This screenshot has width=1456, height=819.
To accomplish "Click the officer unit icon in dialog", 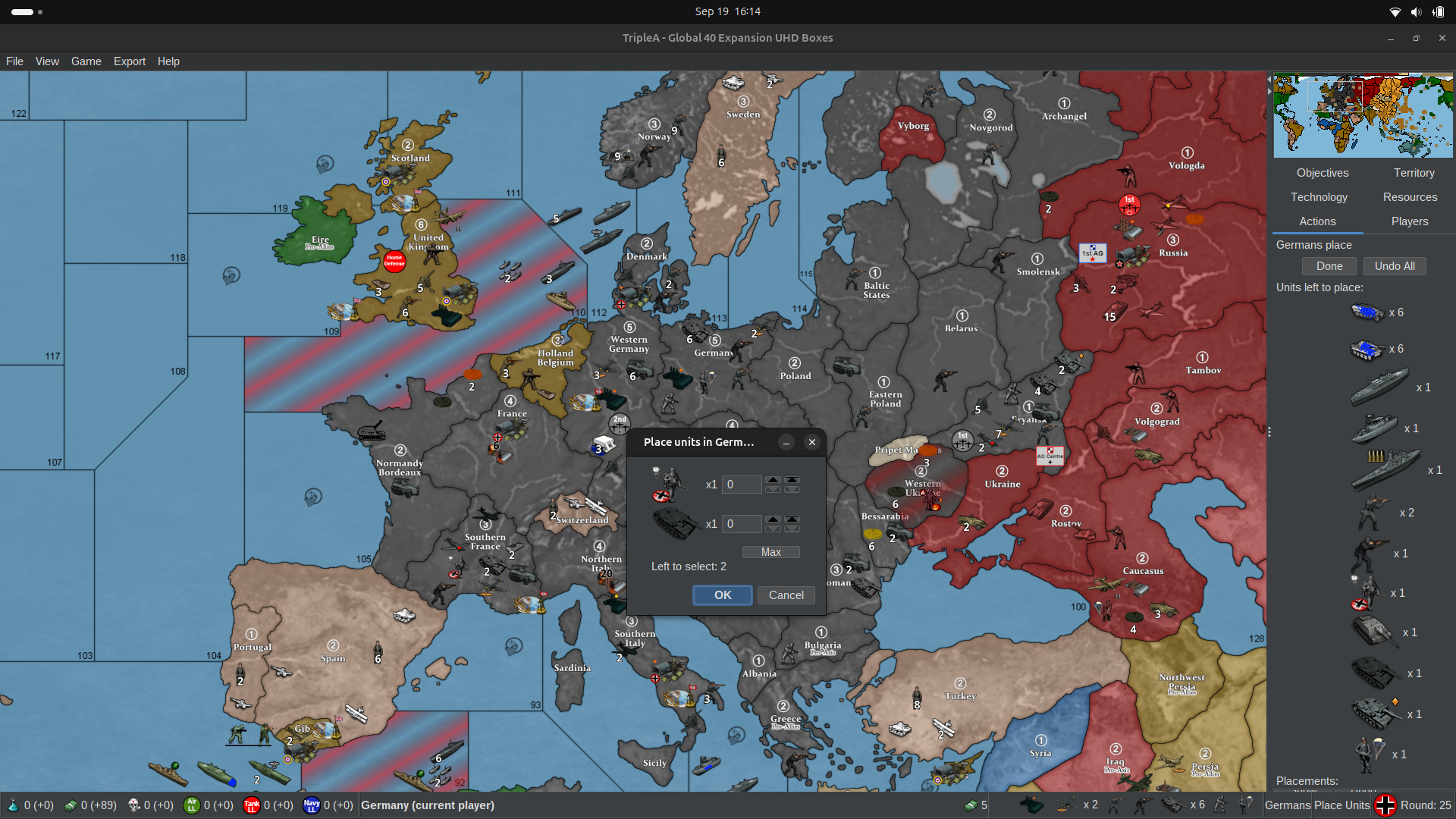I will (x=670, y=485).
